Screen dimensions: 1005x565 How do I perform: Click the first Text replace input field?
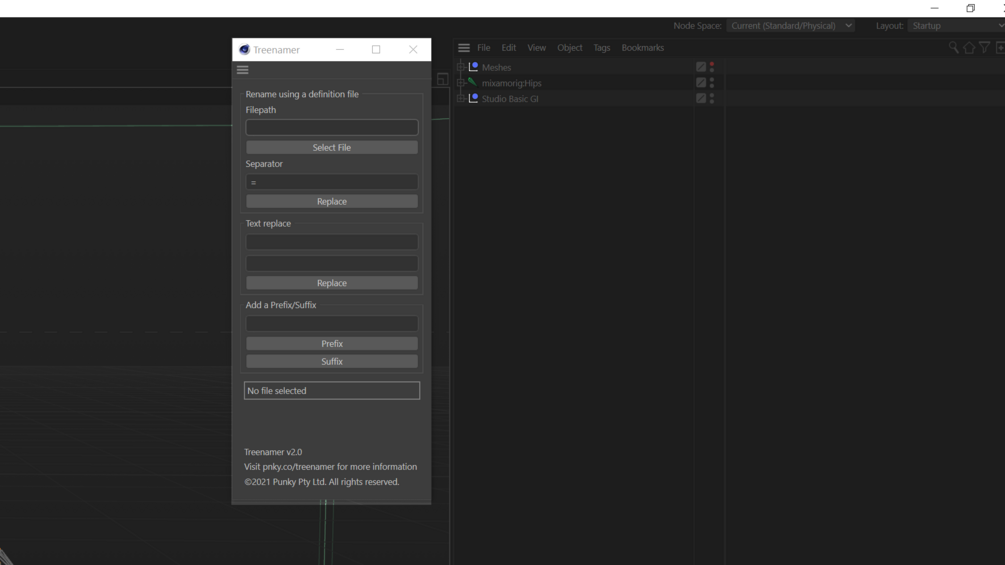331,242
